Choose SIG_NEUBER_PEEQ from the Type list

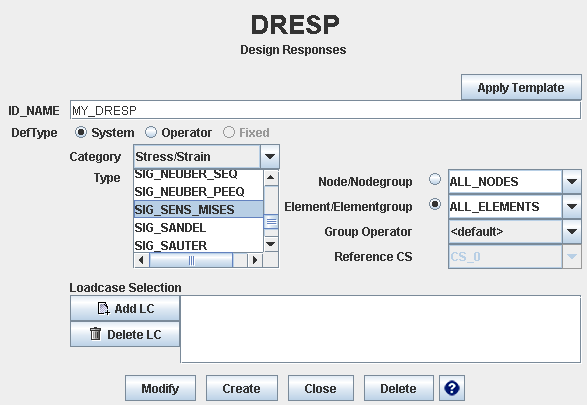(198, 192)
